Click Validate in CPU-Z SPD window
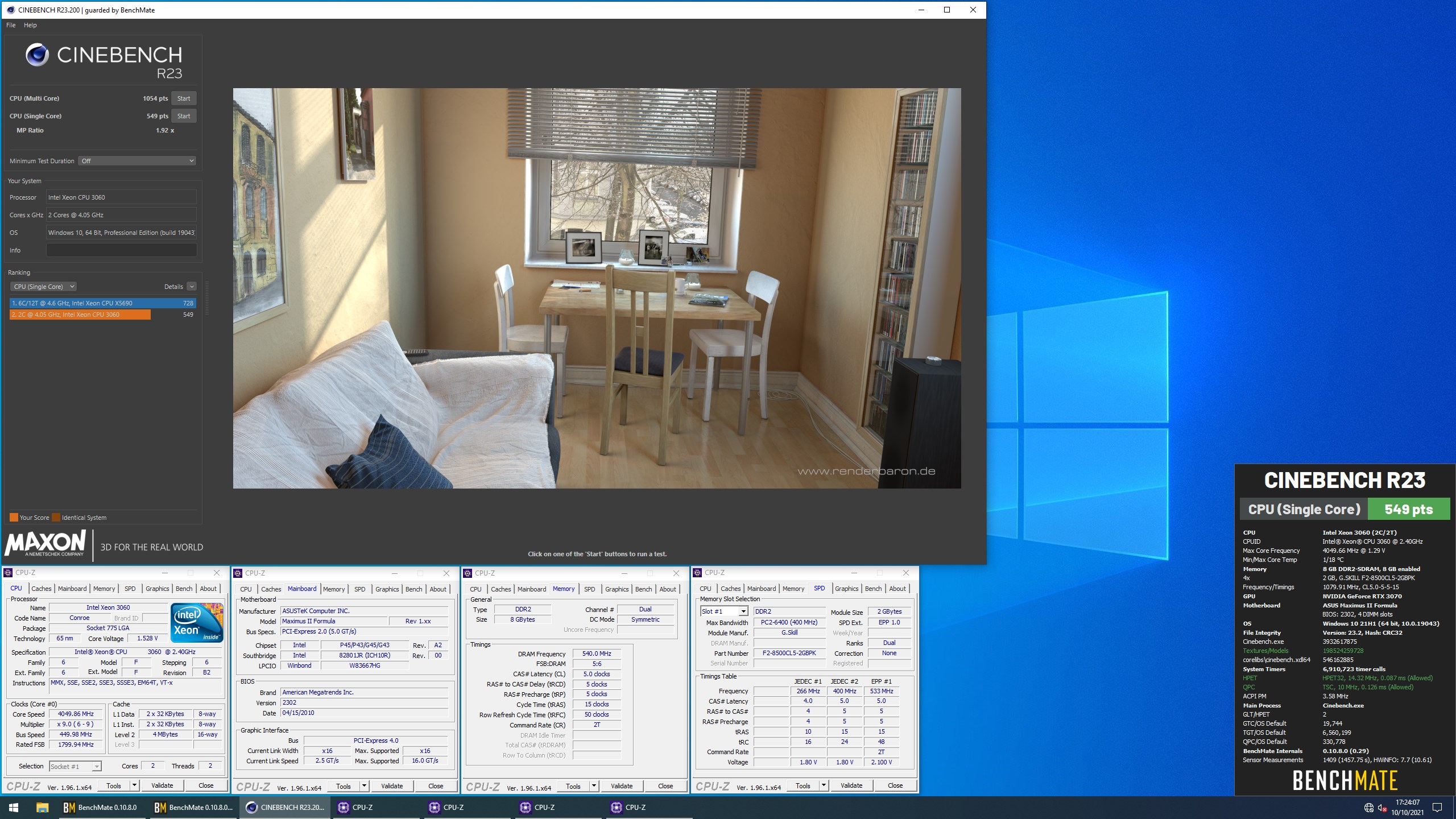This screenshot has width=1456, height=819. coord(851,785)
